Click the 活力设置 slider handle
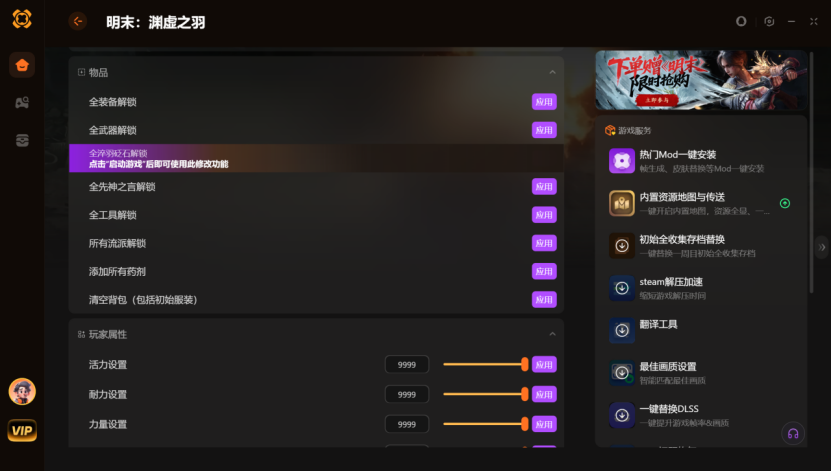 tap(525, 365)
